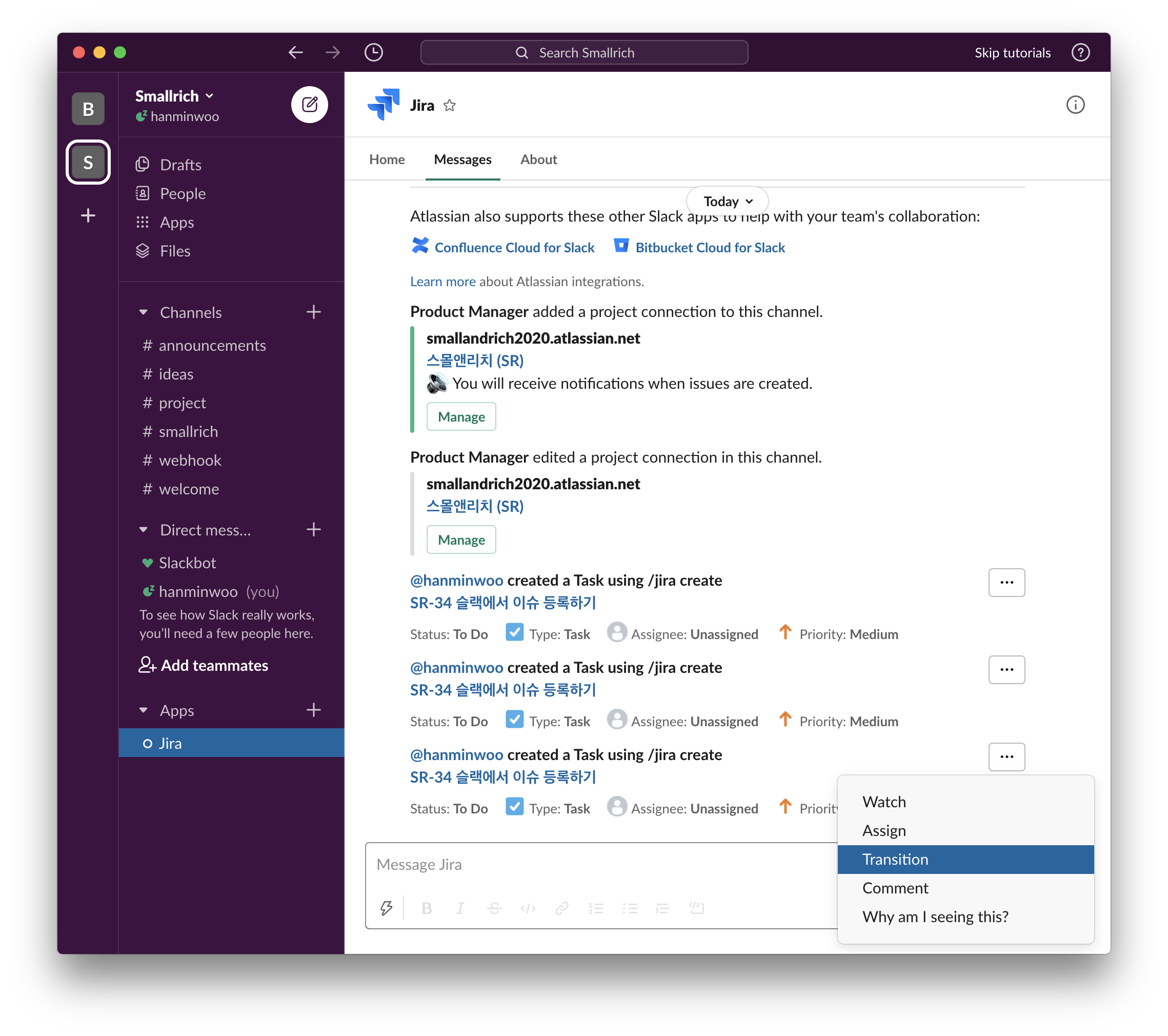Image resolution: width=1168 pixels, height=1036 pixels.
Task: Star the Jira app conversation
Action: (450, 106)
